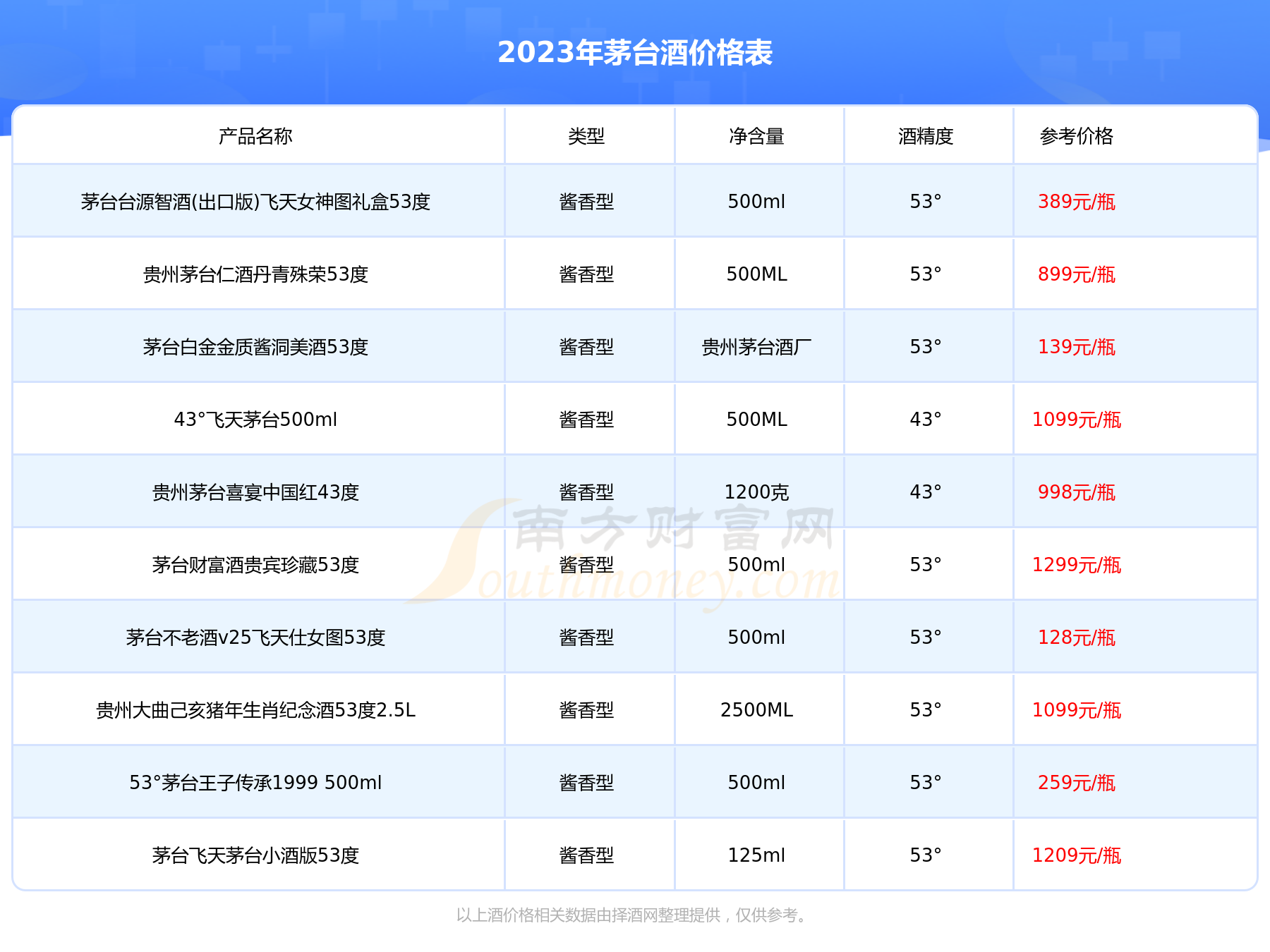The height and width of the screenshot is (952, 1270).
Task: Click 1099元/瓶 in the 贵州大曲己亥猪年 row
Action: click(1077, 711)
